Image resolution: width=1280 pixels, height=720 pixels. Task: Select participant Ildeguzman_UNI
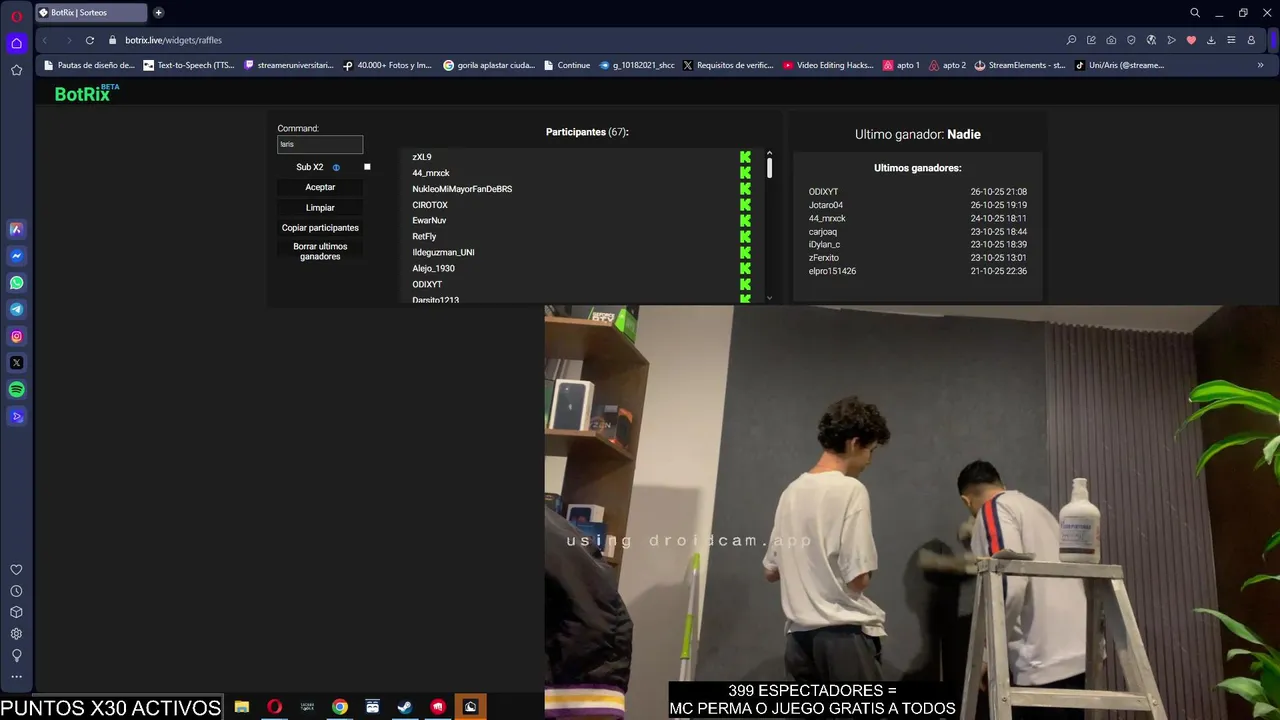tap(443, 253)
